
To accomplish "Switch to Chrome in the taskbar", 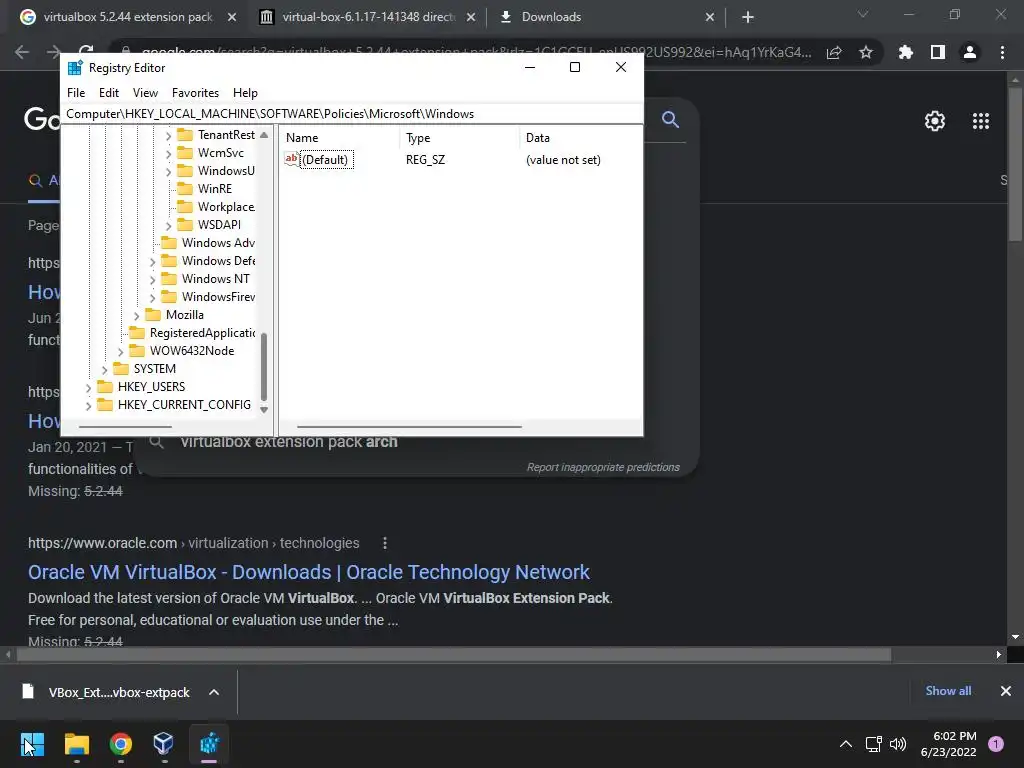I will coord(121,744).
